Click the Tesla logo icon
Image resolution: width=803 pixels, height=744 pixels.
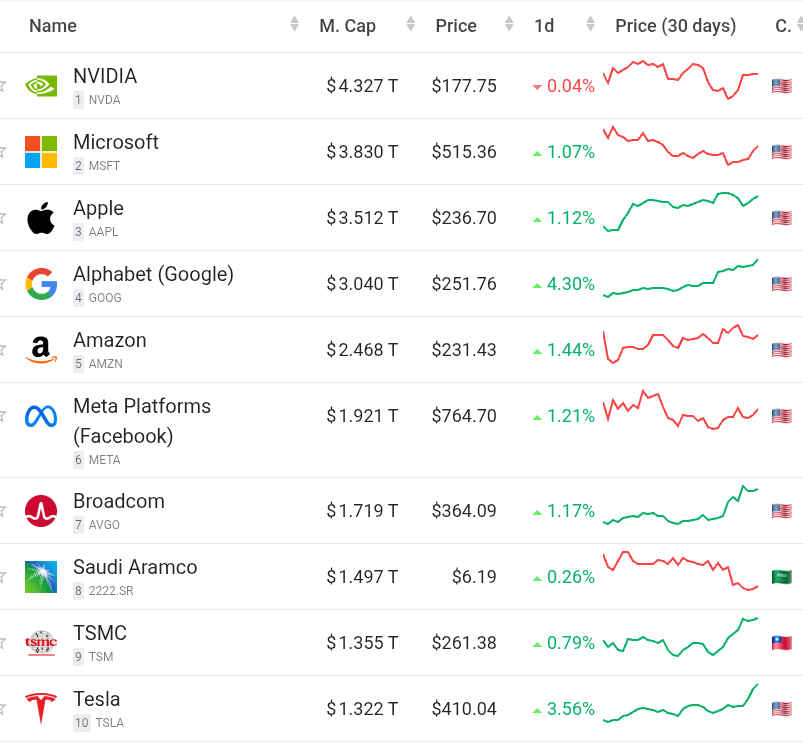[41, 709]
